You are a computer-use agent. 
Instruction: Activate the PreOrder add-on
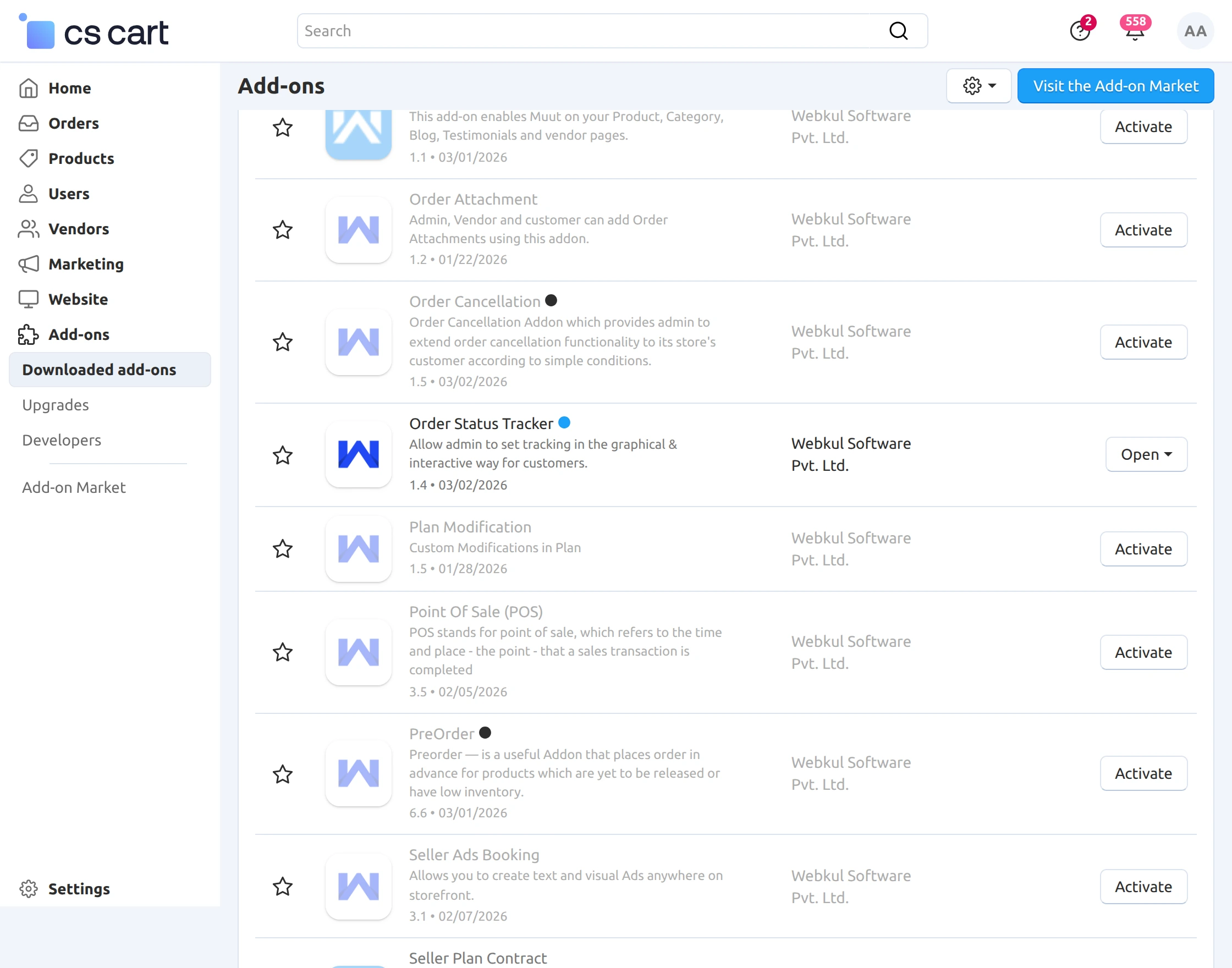click(1143, 773)
